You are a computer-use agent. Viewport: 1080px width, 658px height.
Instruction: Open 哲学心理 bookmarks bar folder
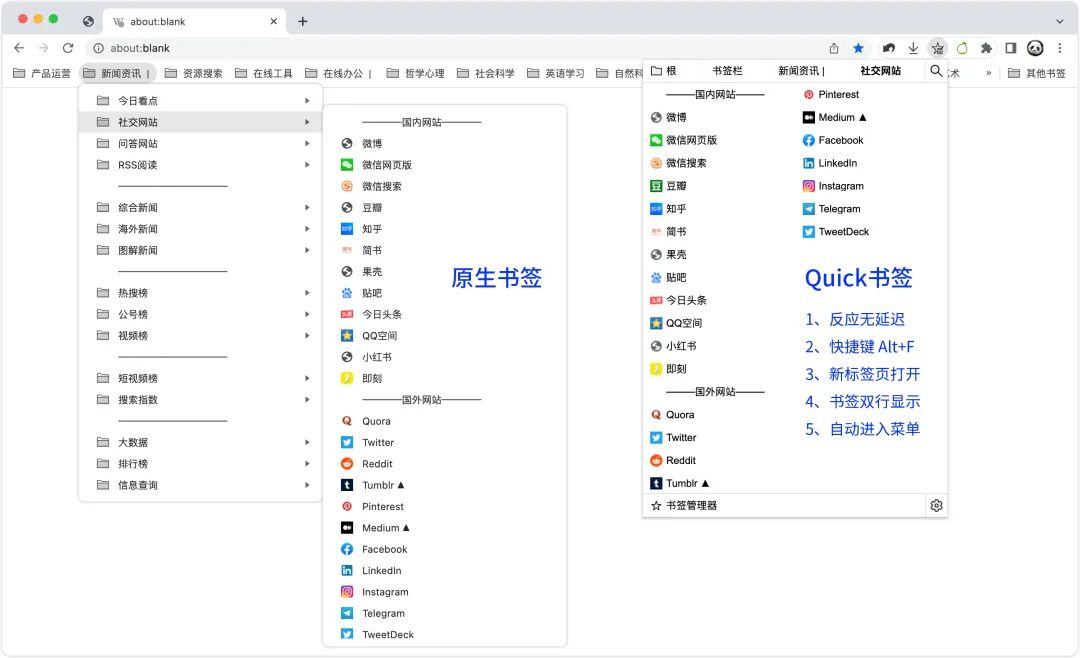(416, 73)
